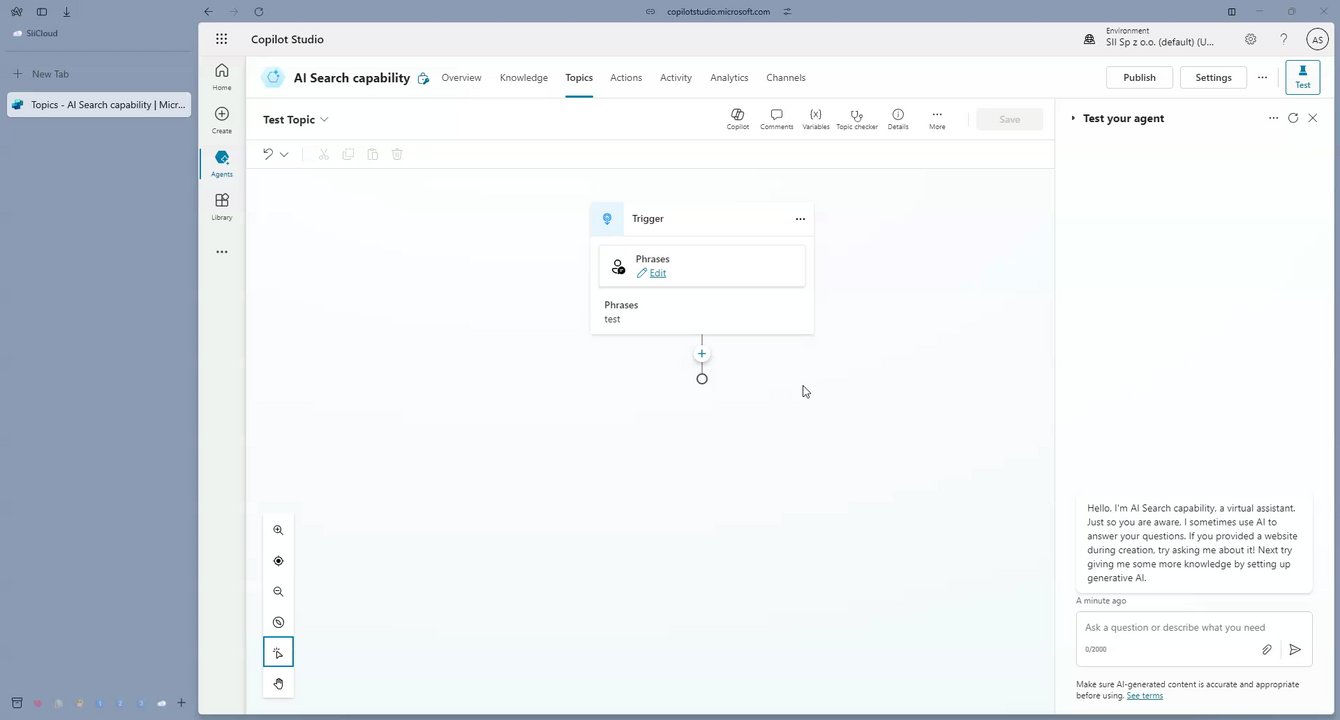Switch to the Actions tab
The height and width of the screenshot is (720, 1340).
pyautogui.click(x=626, y=78)
